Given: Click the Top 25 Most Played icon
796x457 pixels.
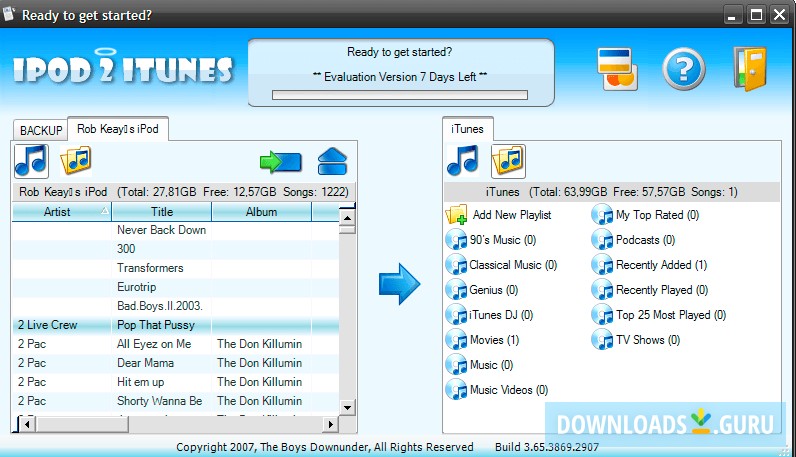Looking at the screenshot, I should (x=602, y=315).
